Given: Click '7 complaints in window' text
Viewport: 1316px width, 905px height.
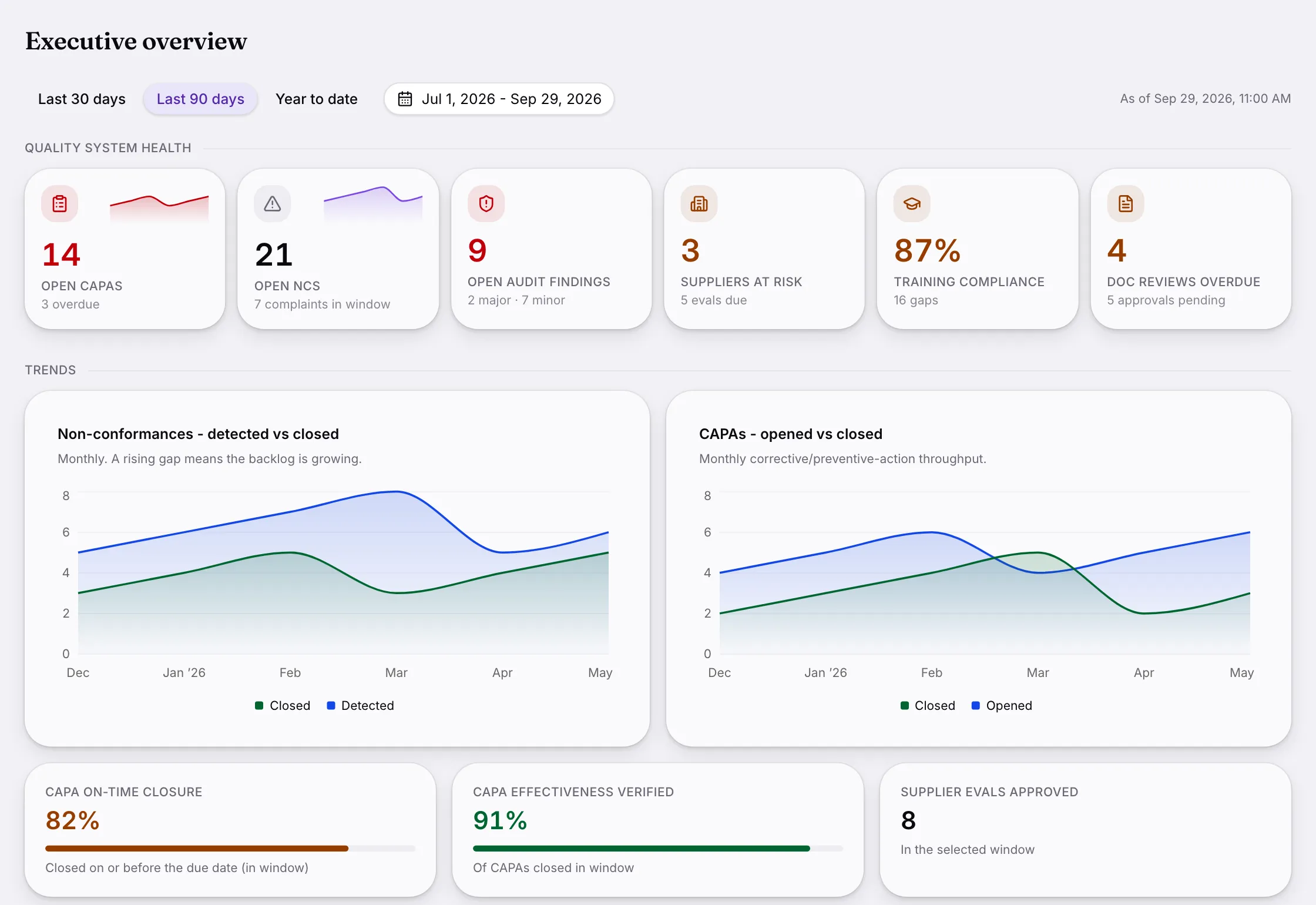Looking at the screenshot, I should click(322, 304).
